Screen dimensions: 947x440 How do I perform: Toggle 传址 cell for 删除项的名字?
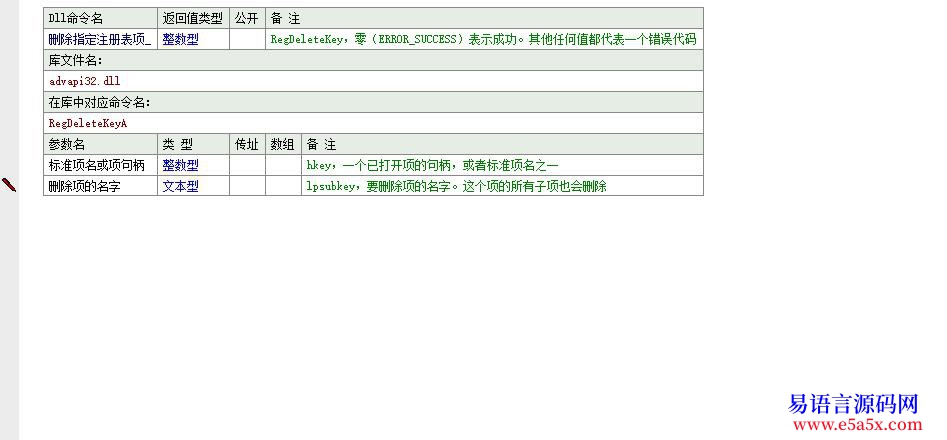tap(247, 186)
